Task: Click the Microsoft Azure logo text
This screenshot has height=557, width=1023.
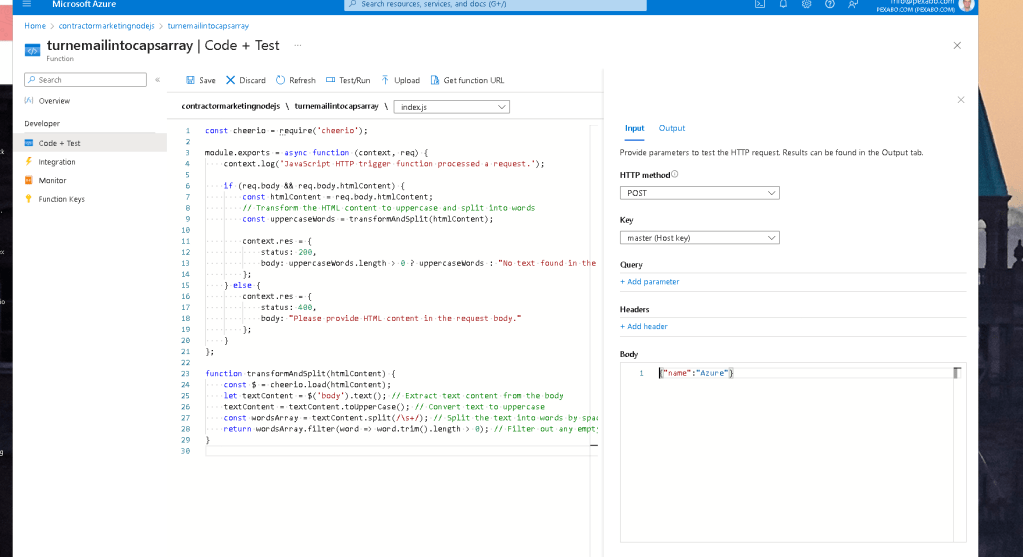Action: pyautogui.click(x=84, y=4)
